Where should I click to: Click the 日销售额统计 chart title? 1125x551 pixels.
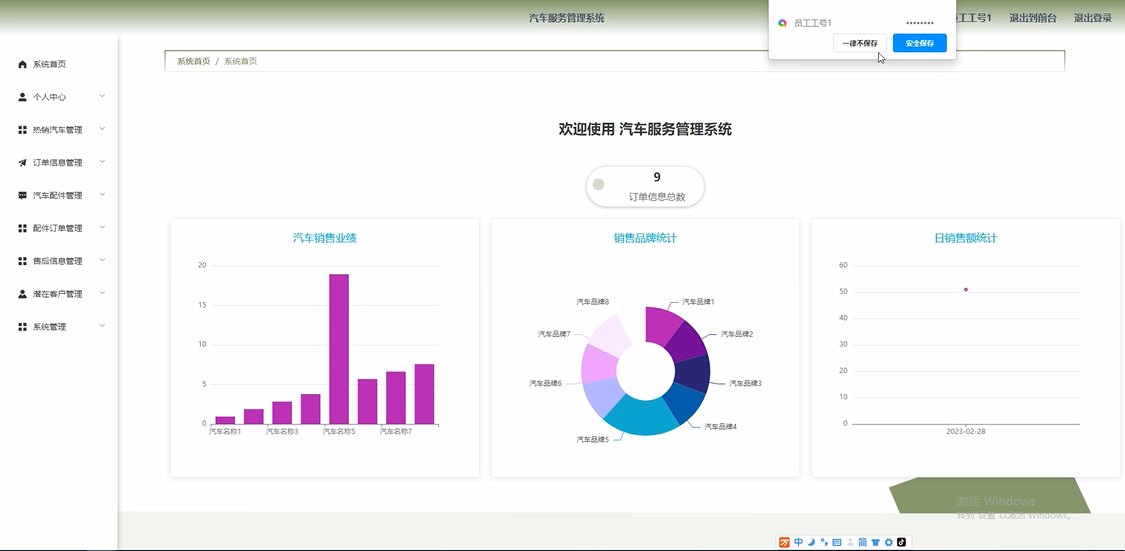click(x=965, y=238)
